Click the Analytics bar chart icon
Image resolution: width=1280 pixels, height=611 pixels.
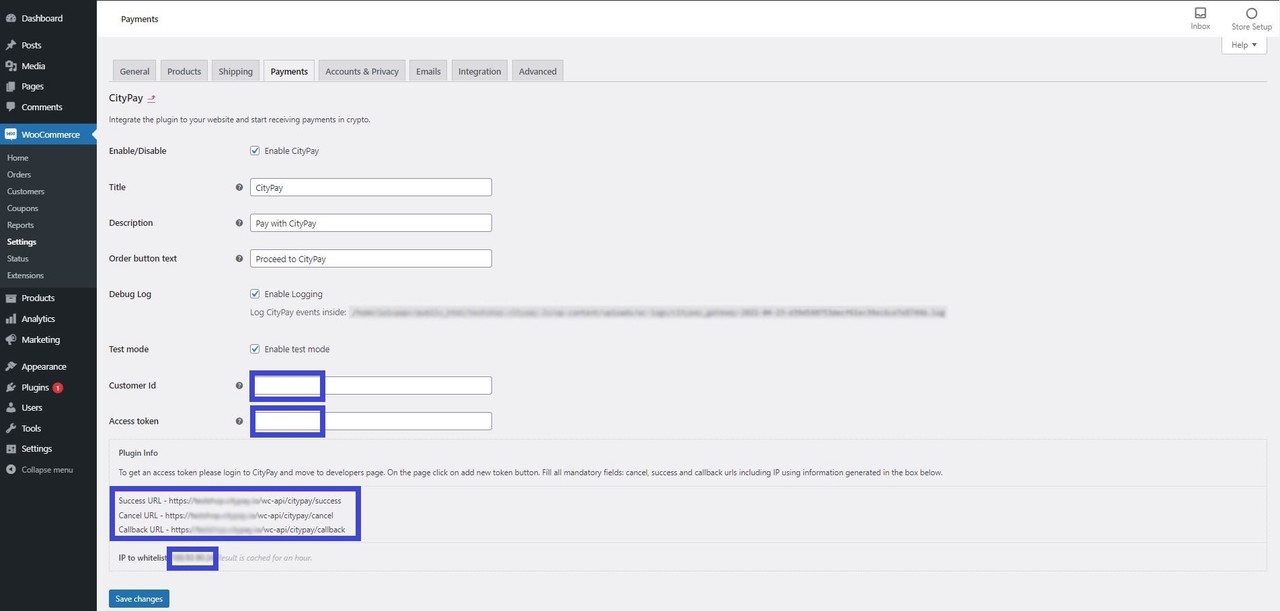click(x=10, y=319)
